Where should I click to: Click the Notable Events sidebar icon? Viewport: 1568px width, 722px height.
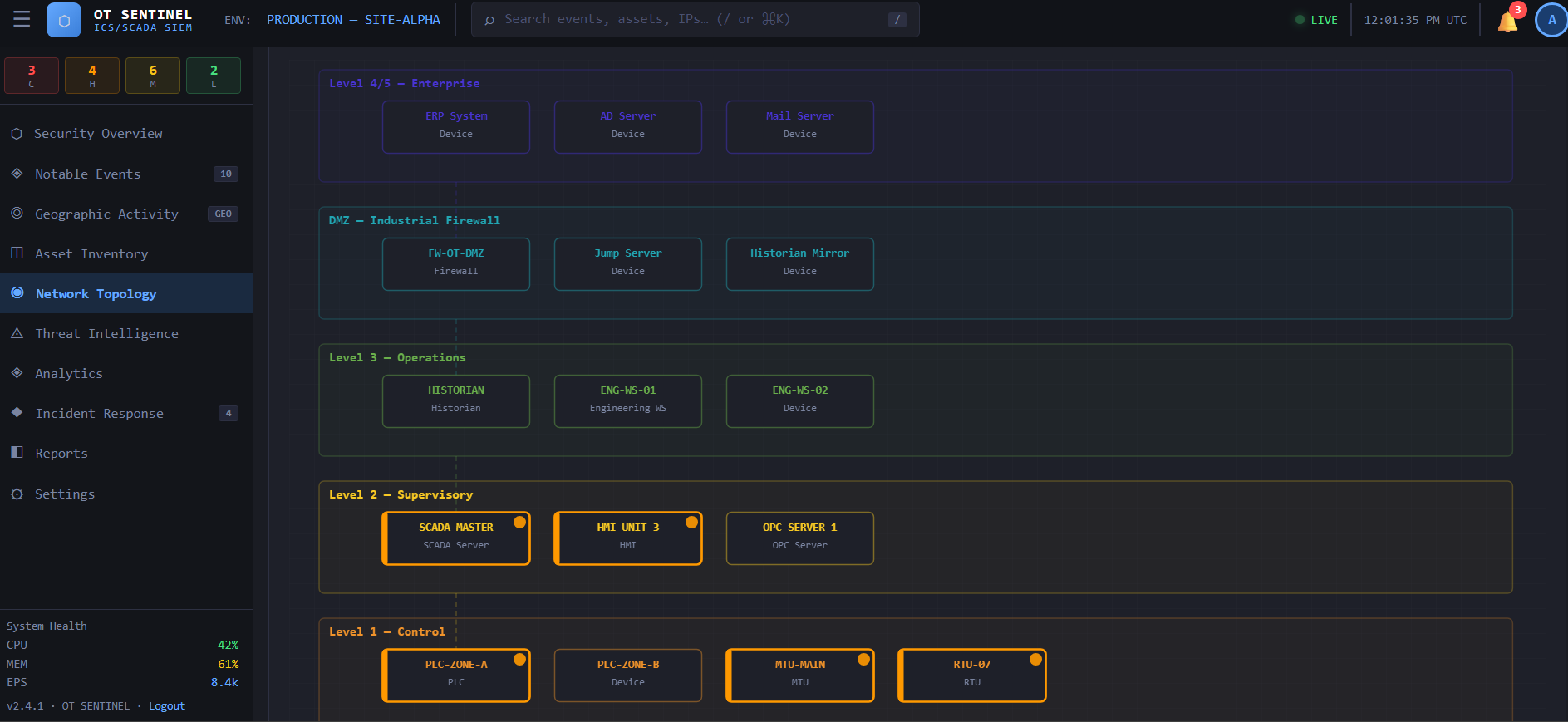[x=17, y=174]
